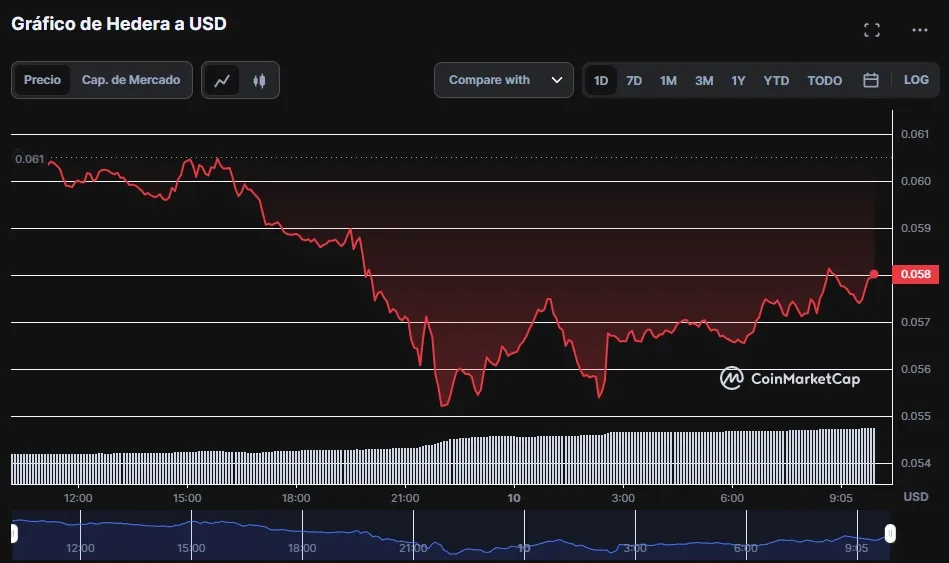
Task: Click the Compare with chevron arrow
Action: (557, 80)
